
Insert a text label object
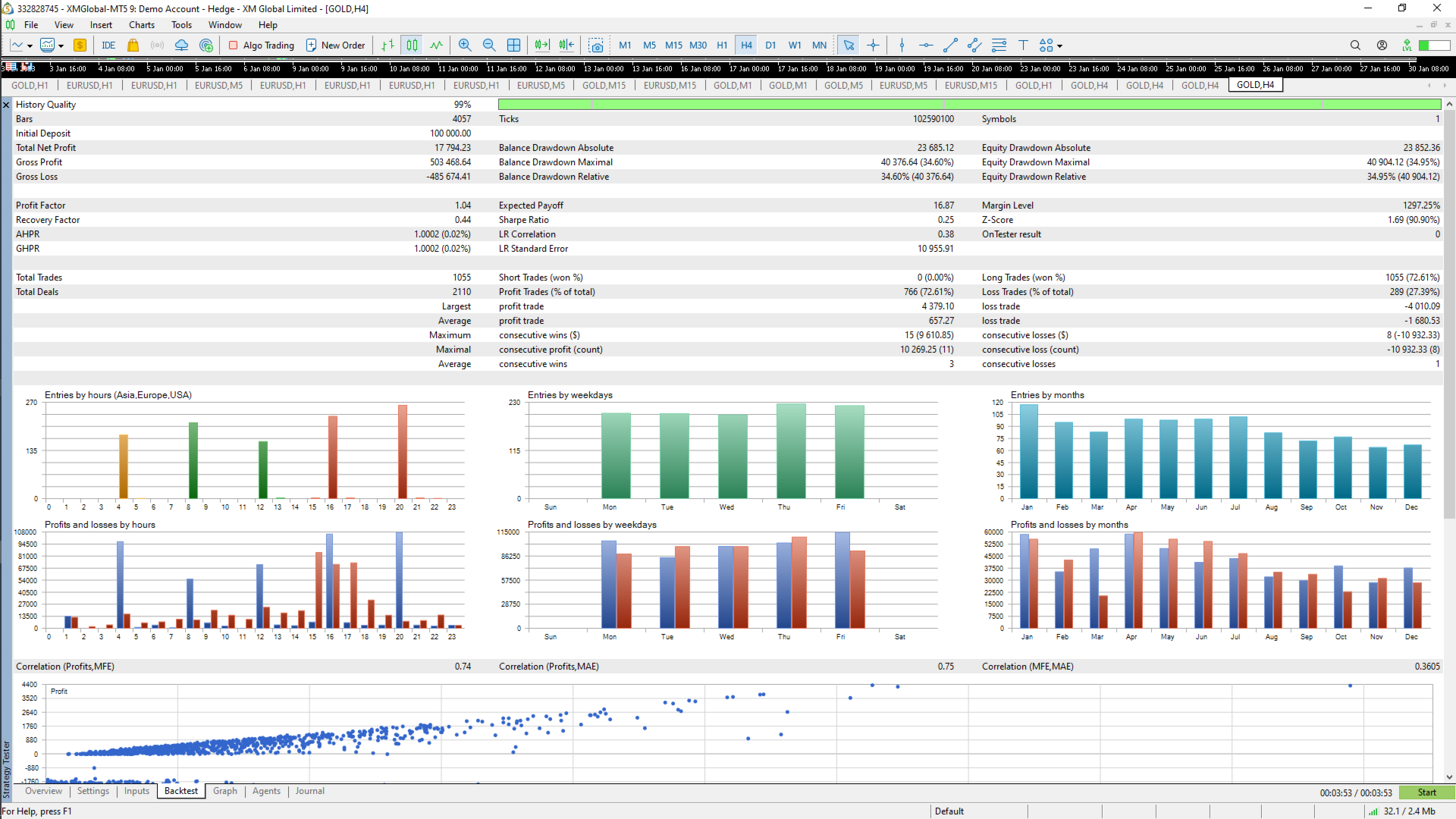(x=1023, y=45)
